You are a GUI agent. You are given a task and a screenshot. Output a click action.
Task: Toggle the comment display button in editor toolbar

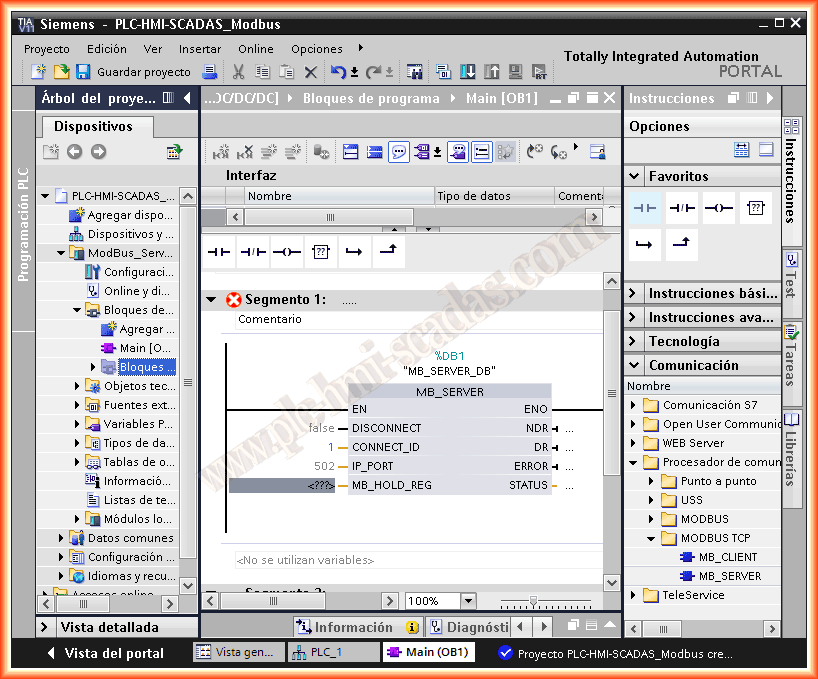point(398,152)
